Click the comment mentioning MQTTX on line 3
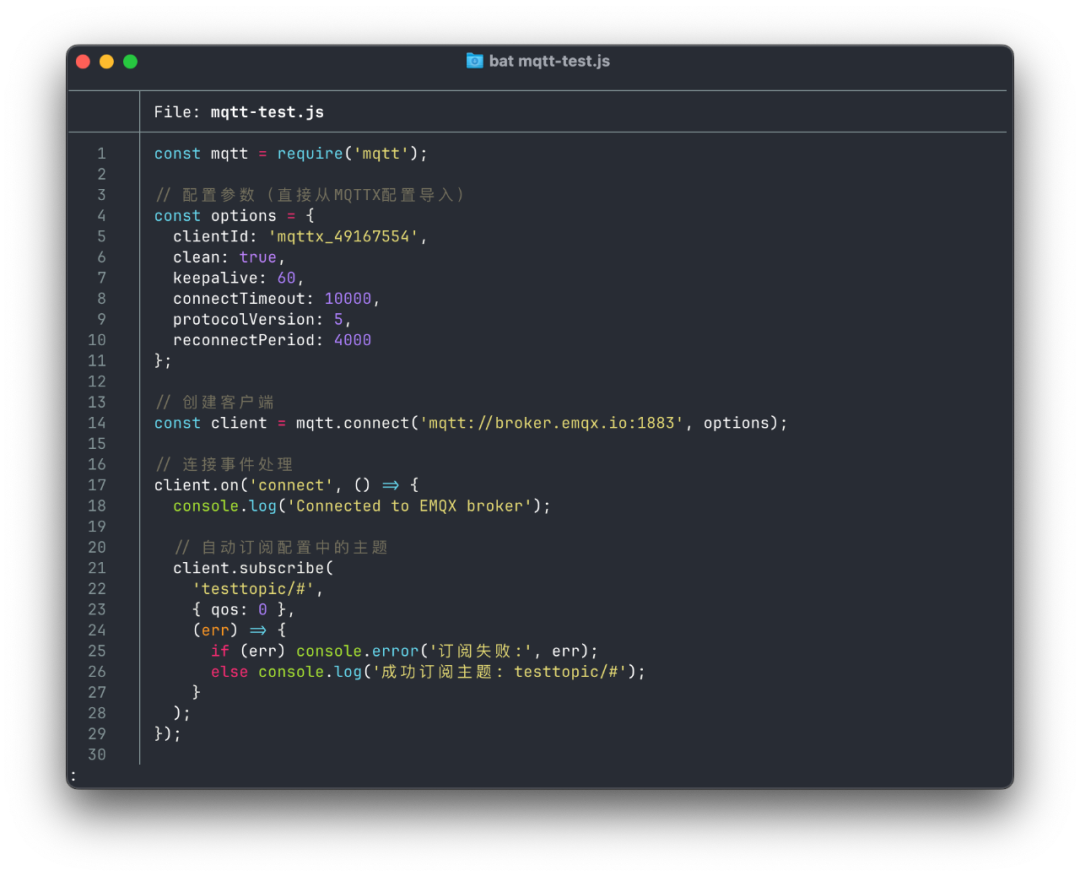The width and height of the screenshot is (1080, 876). coord(310,195)
